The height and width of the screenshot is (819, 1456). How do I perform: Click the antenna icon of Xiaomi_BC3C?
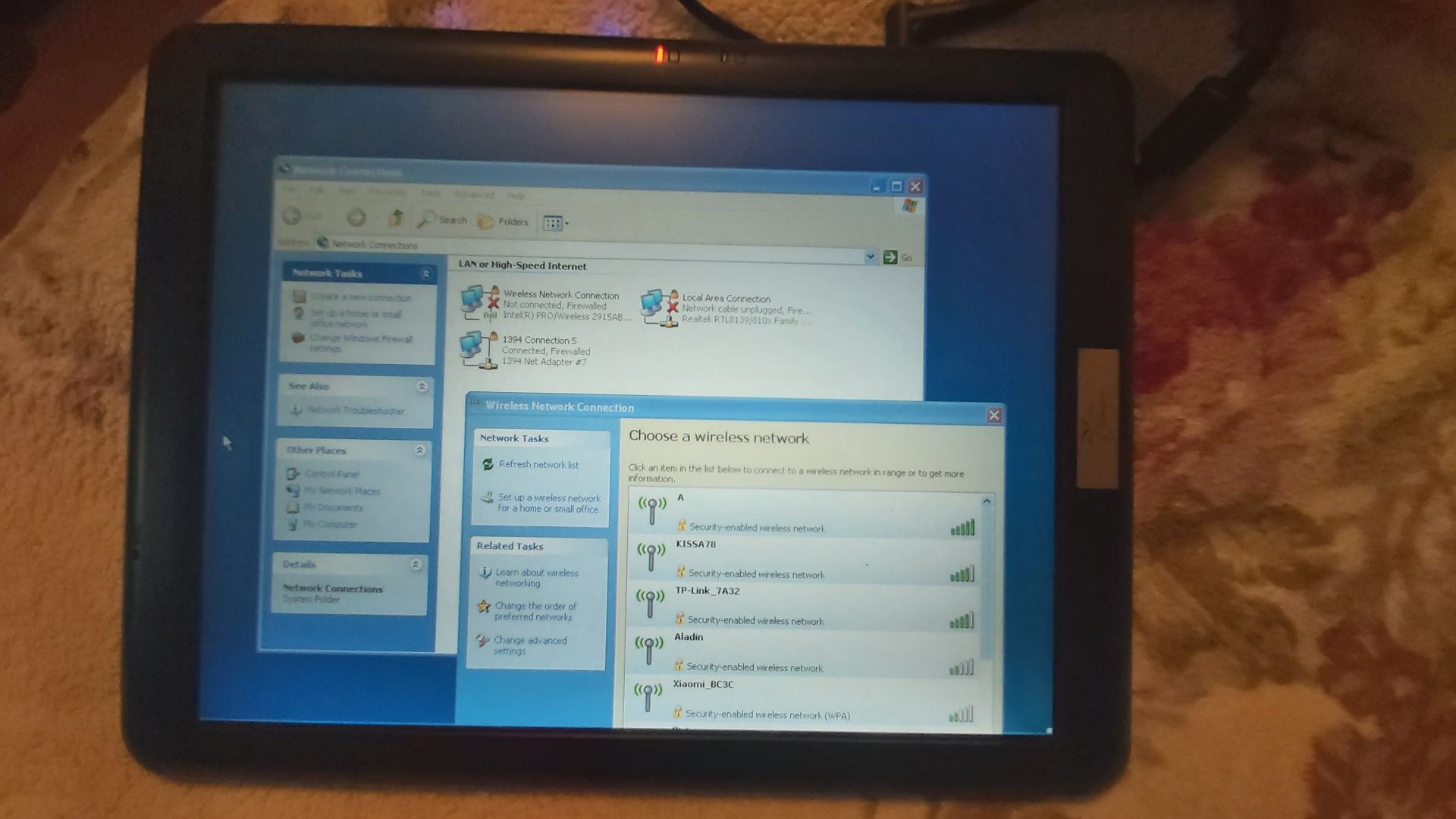click(x=648, y=697)
